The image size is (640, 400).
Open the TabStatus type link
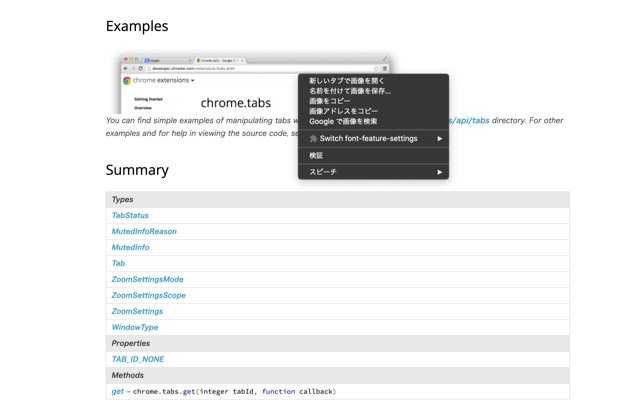(130, 215)
